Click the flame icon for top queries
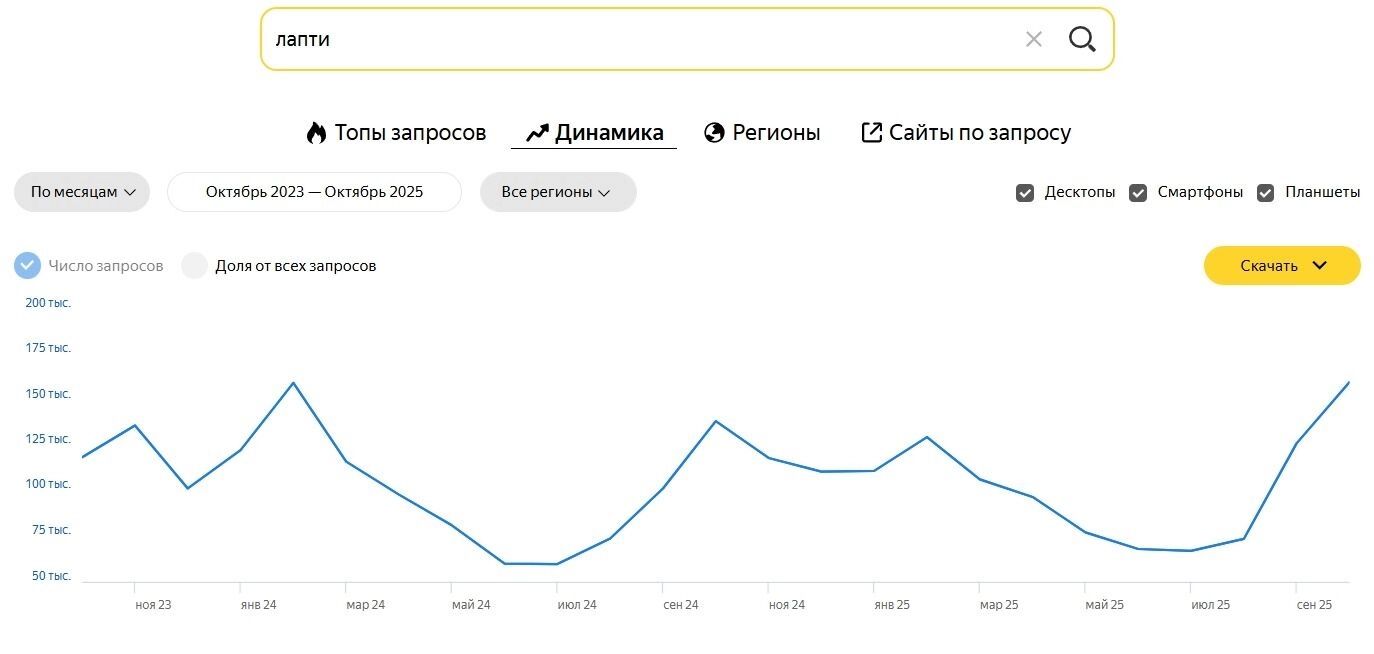1374x654 pixels. (x=317, y=133)
